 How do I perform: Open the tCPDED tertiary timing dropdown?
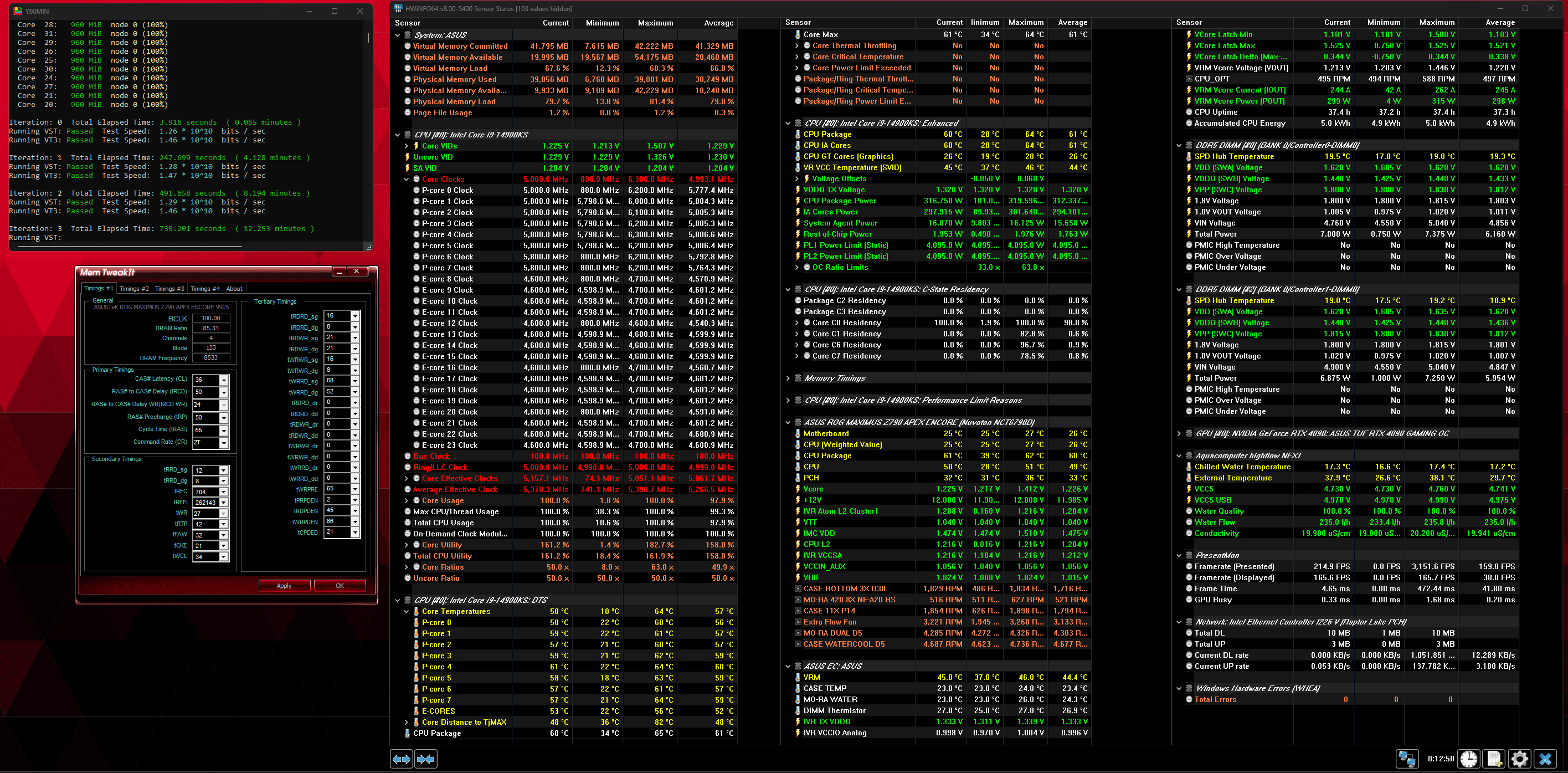pyautogui.click(x=355, y=533)
